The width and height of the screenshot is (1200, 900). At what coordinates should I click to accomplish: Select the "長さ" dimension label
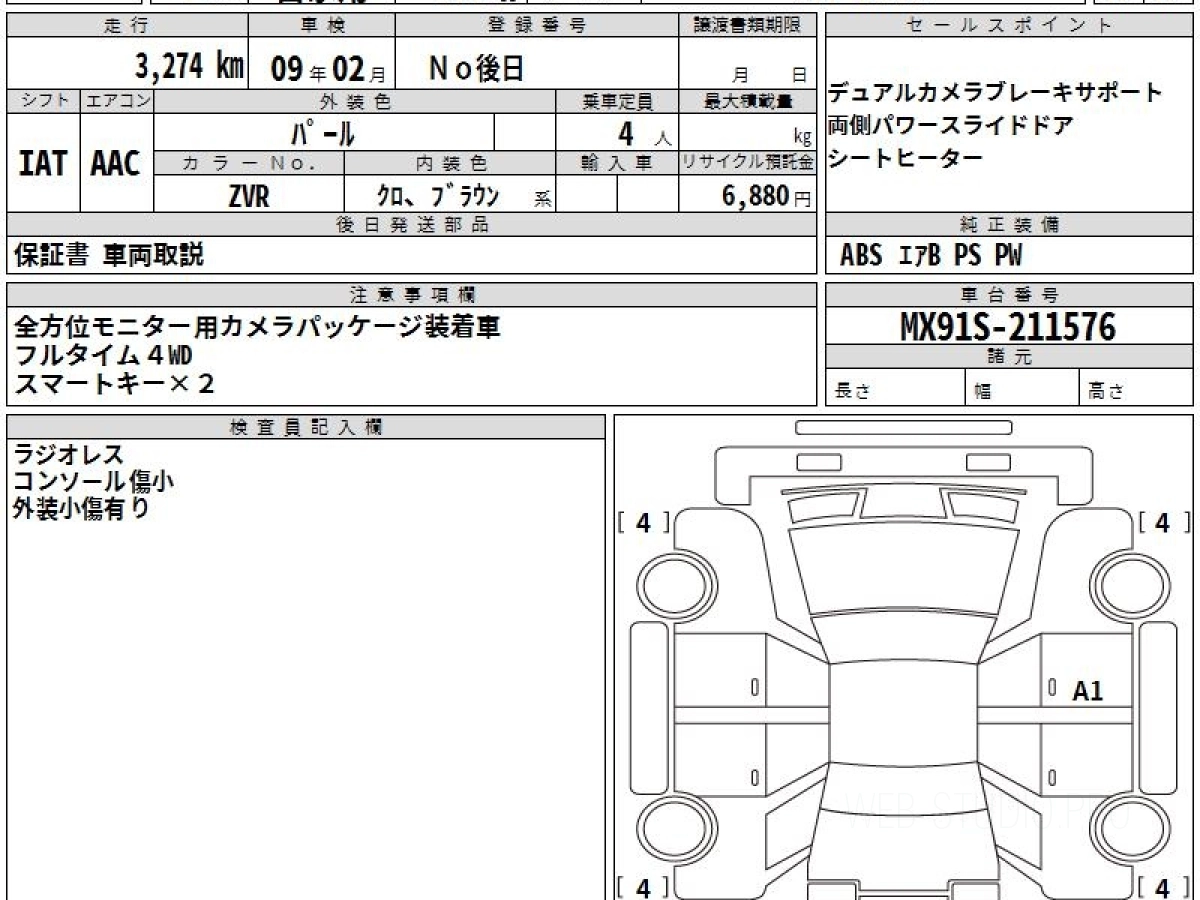[x=851, y=393]
